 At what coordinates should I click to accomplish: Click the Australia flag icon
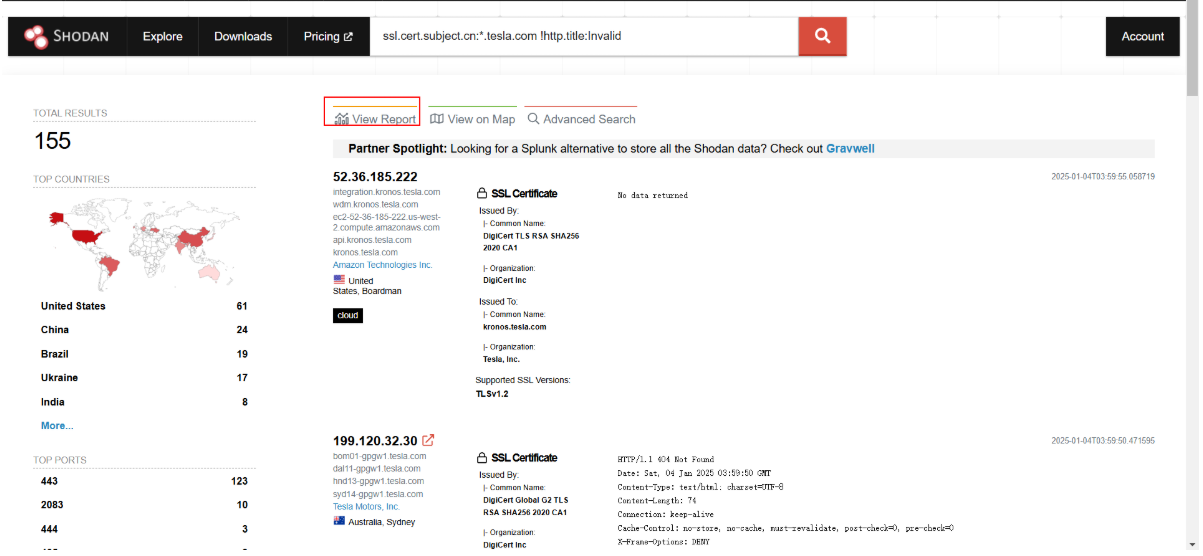339,522
